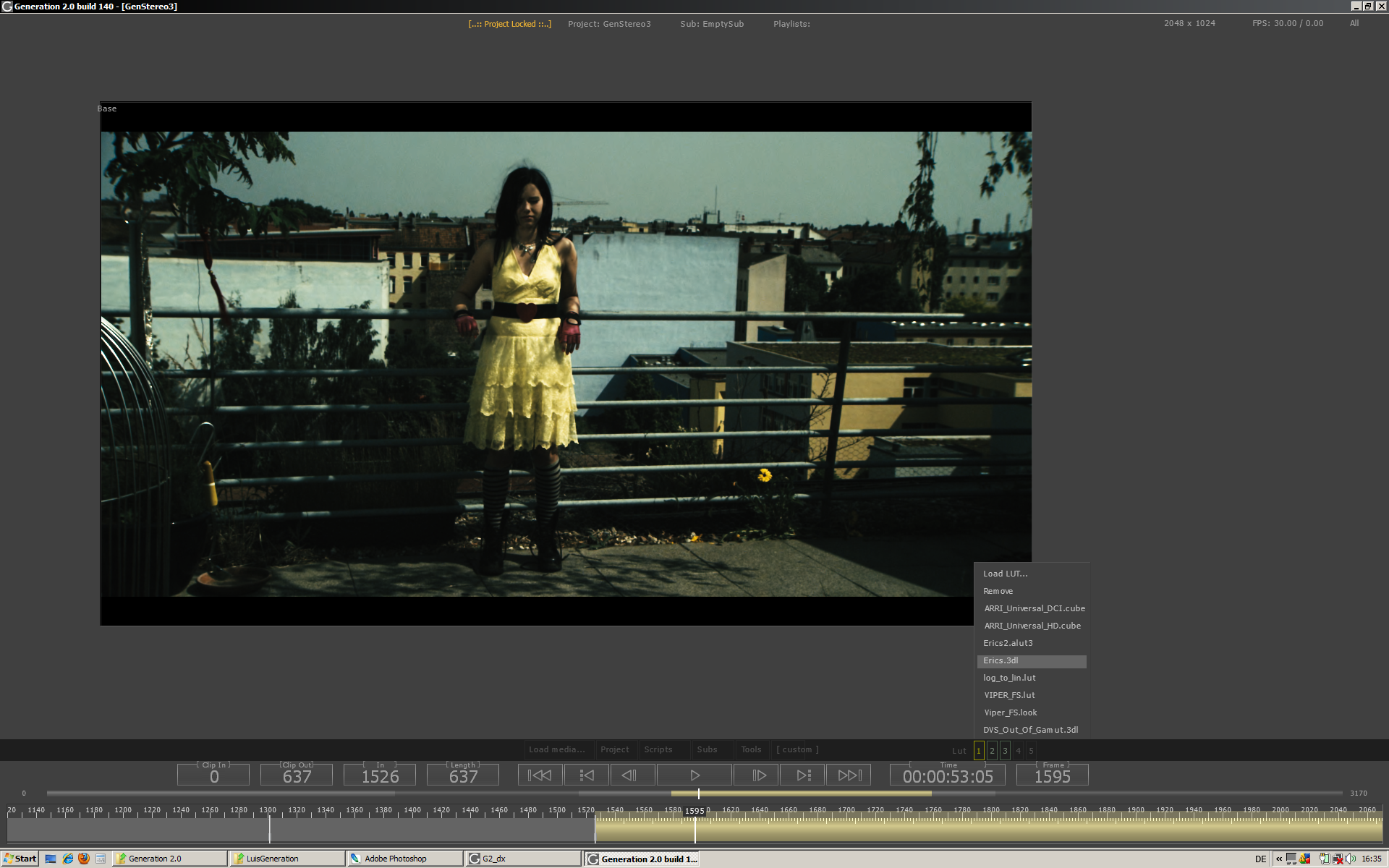Expand the Scripts menu
Image resolution: width=1389 pixels, height=868 pixels.
pos(658,749)
